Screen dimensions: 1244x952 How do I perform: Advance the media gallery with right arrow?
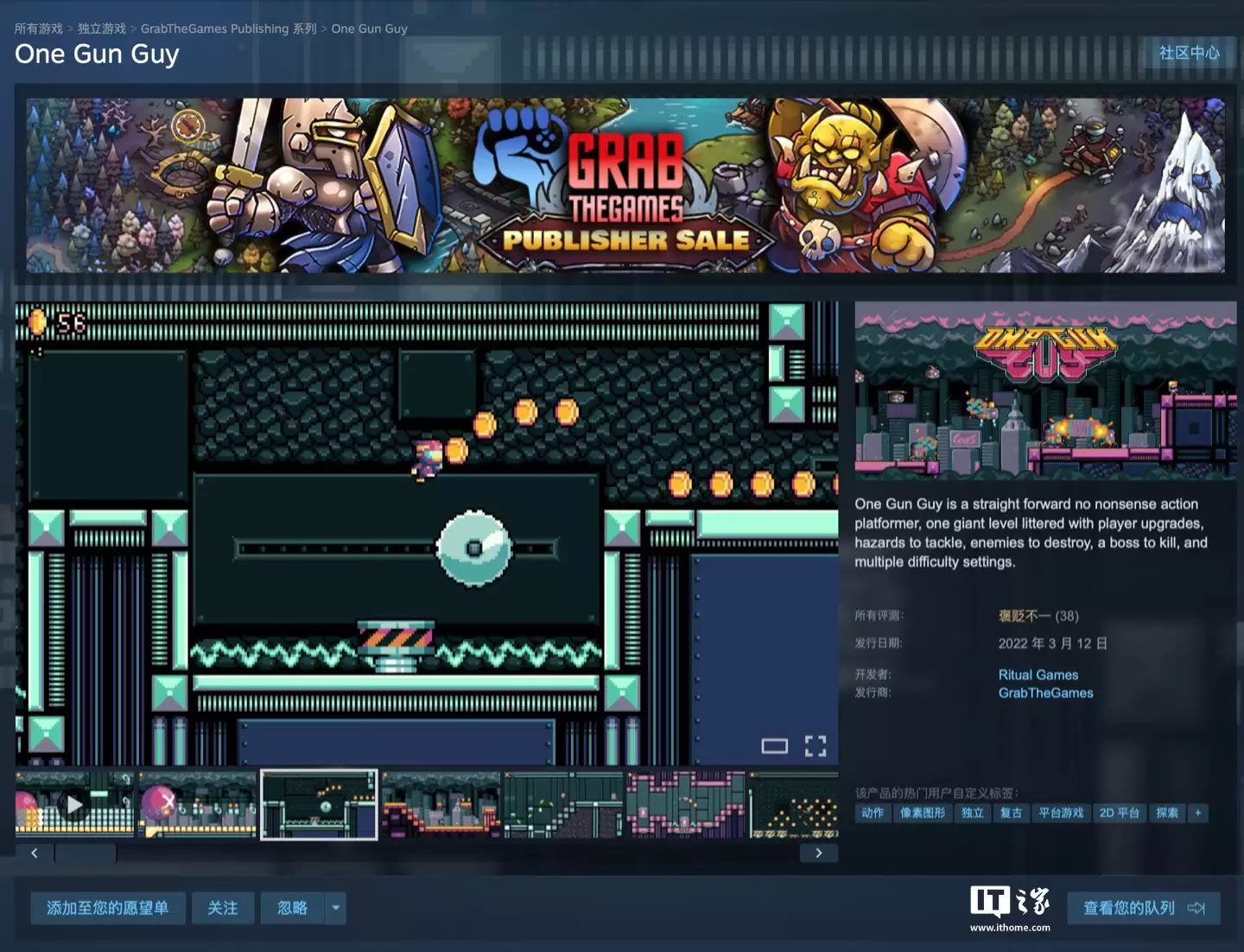[x=818, y=852]
